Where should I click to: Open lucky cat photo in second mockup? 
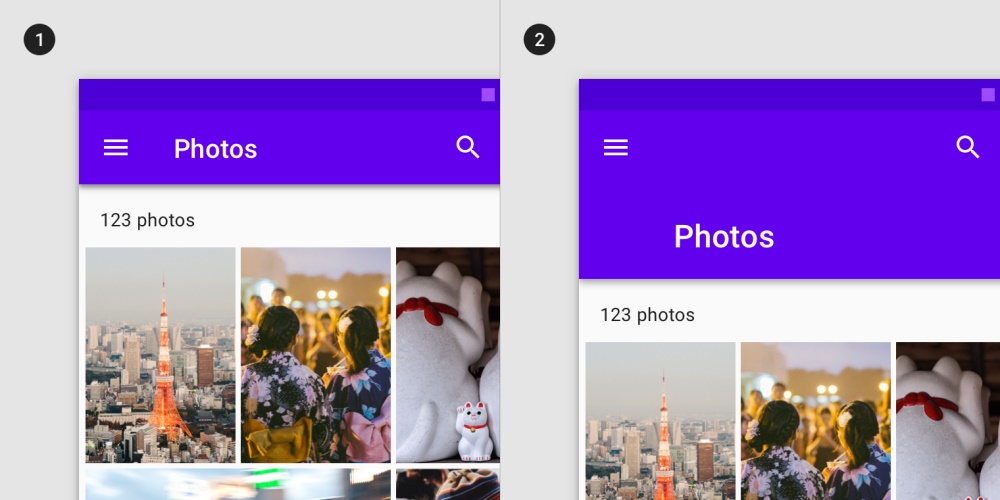point(948,421)
